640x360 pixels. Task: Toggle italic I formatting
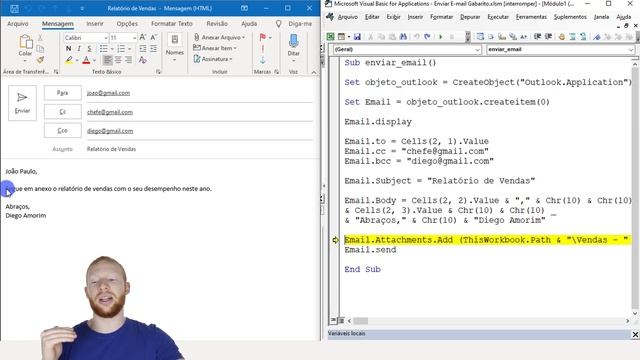[79, 49]
